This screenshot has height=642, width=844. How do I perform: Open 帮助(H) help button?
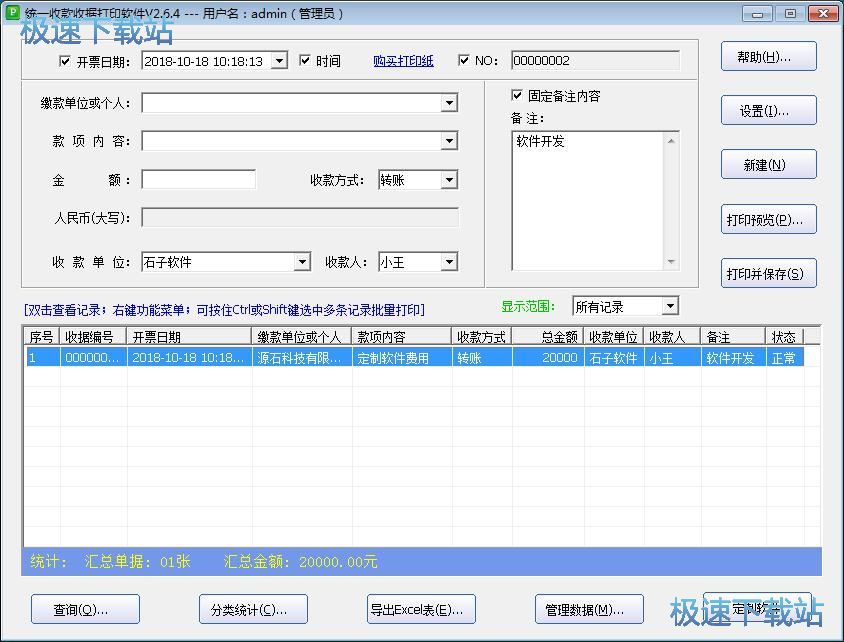pyautogui.click(x=768, y=57)
